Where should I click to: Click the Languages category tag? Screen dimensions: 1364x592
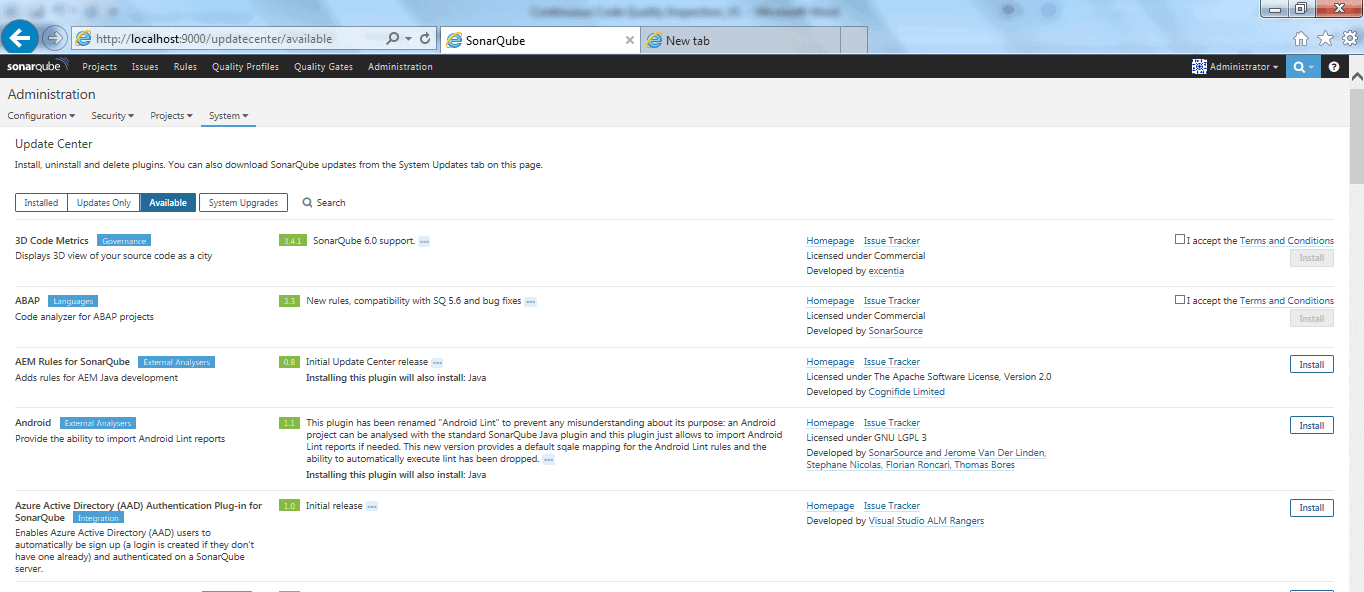point(73,301)
